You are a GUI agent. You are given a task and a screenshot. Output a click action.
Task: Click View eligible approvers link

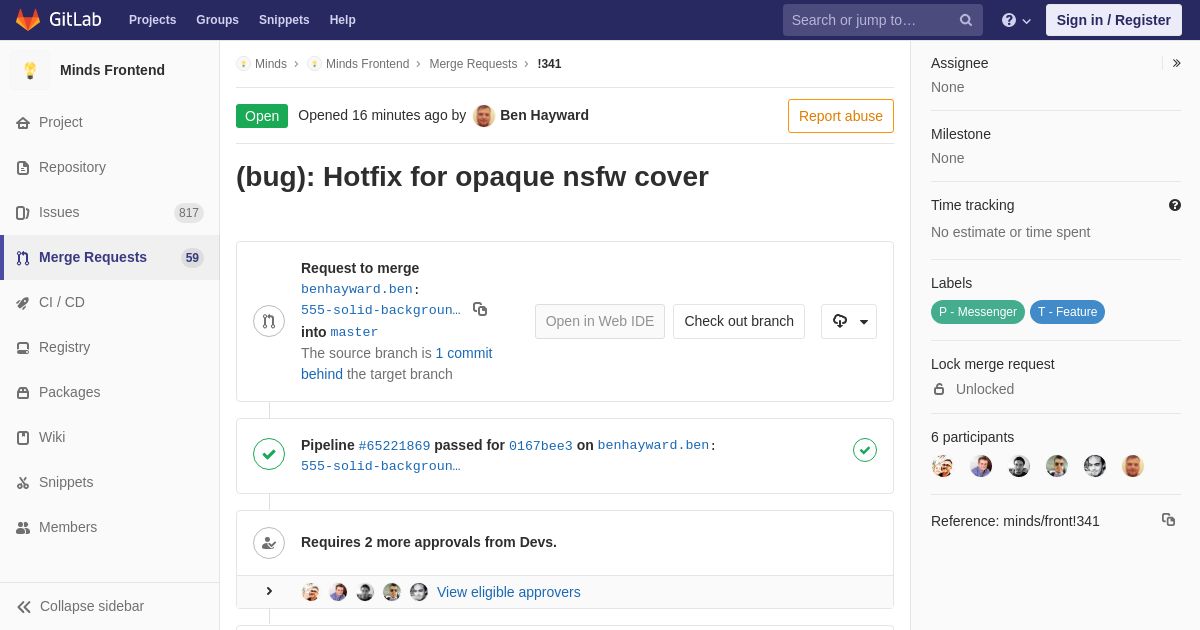(508, 592)
